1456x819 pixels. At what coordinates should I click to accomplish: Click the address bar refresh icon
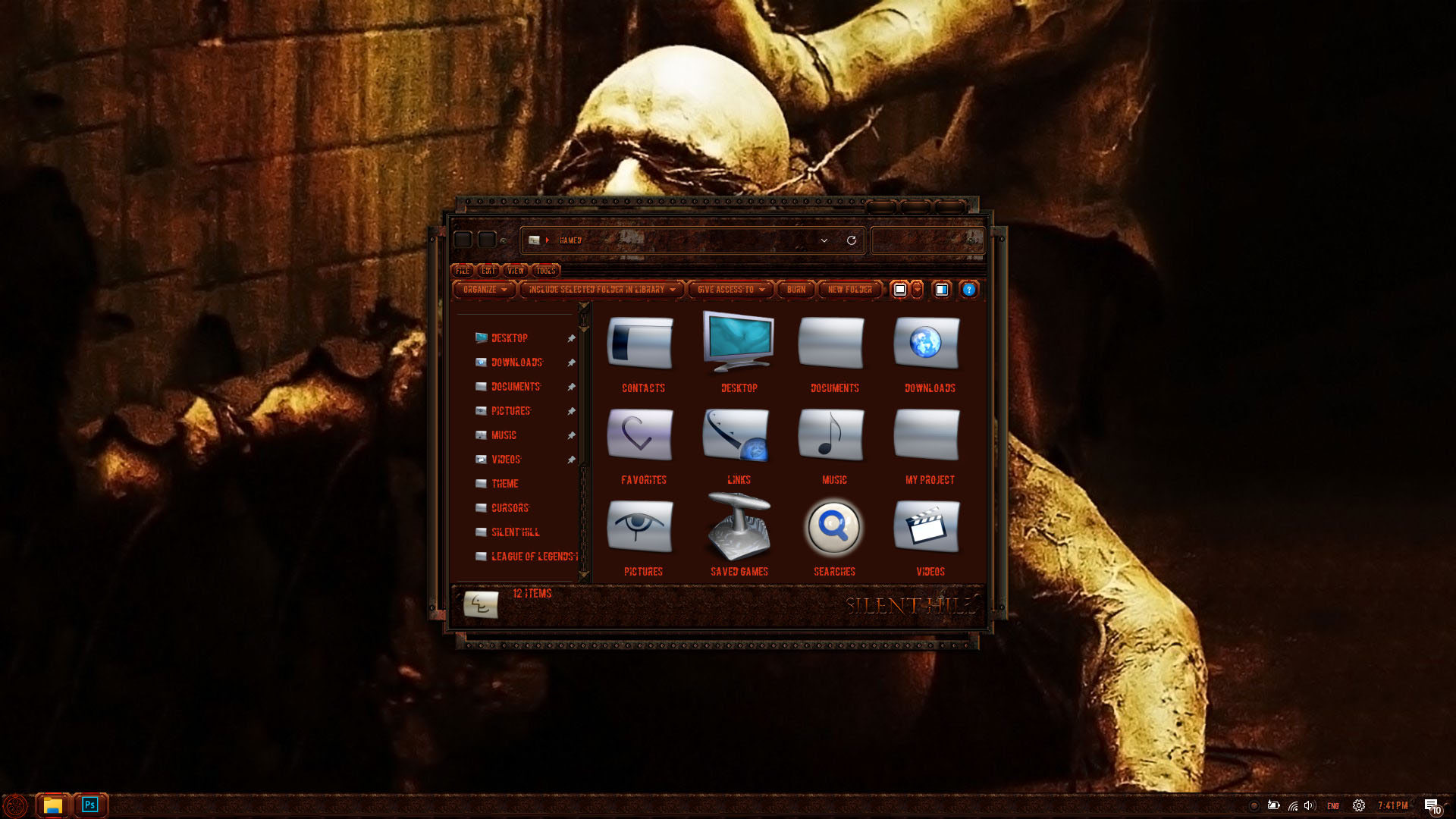(x=852, y=240)
